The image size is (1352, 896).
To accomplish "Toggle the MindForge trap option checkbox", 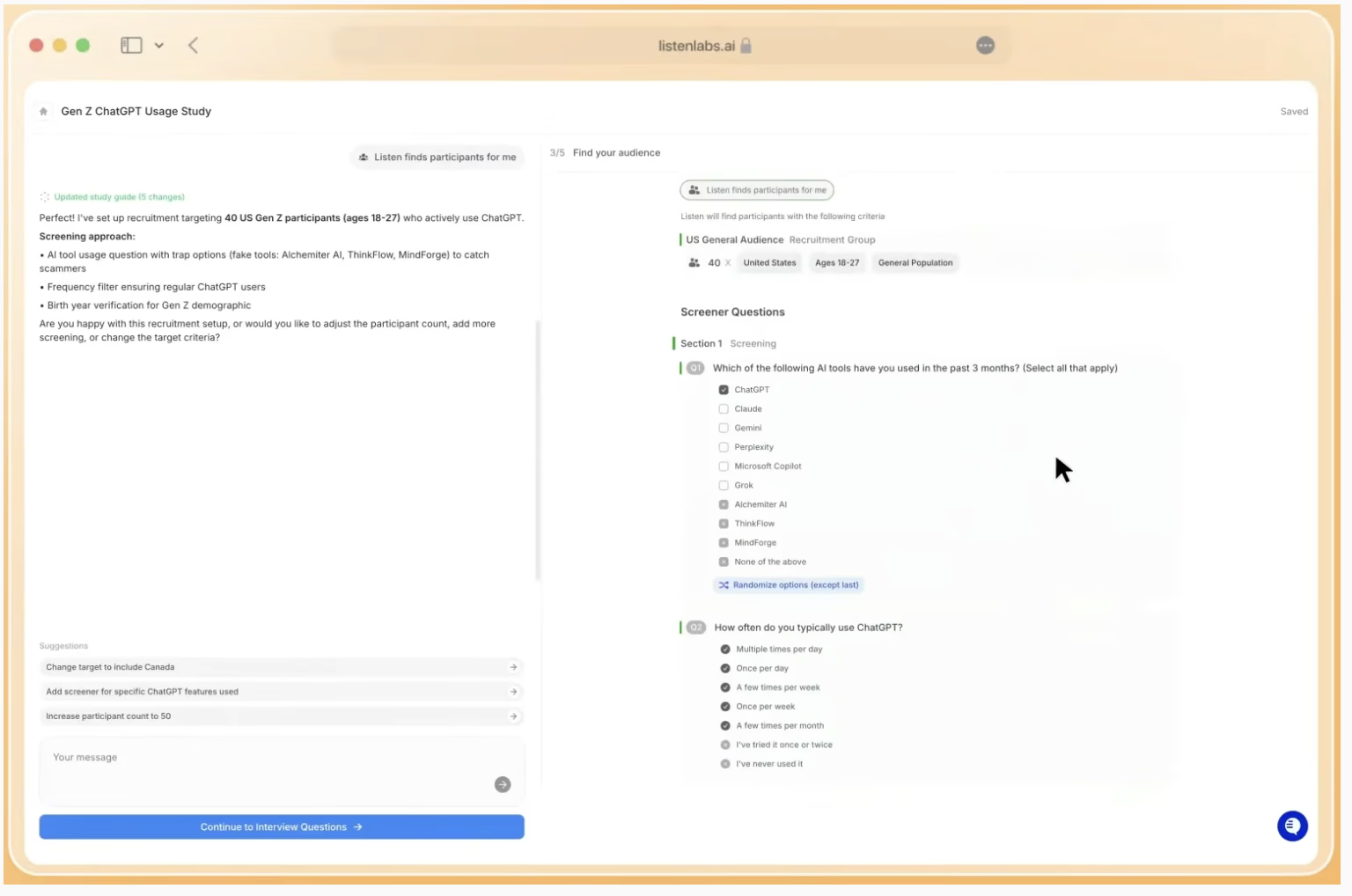I will coord(724,543).
